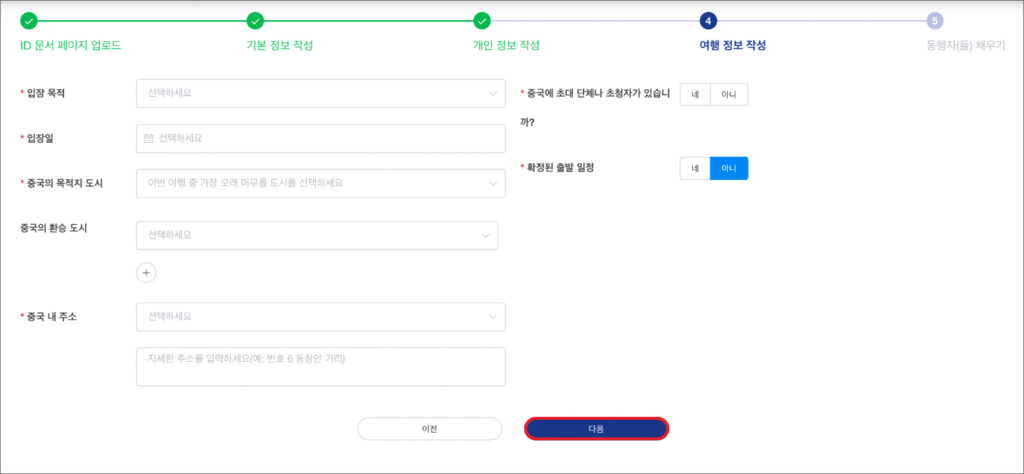1024x474 pixels.
Task: Add another transit city with plus icon
Action: 146,272
